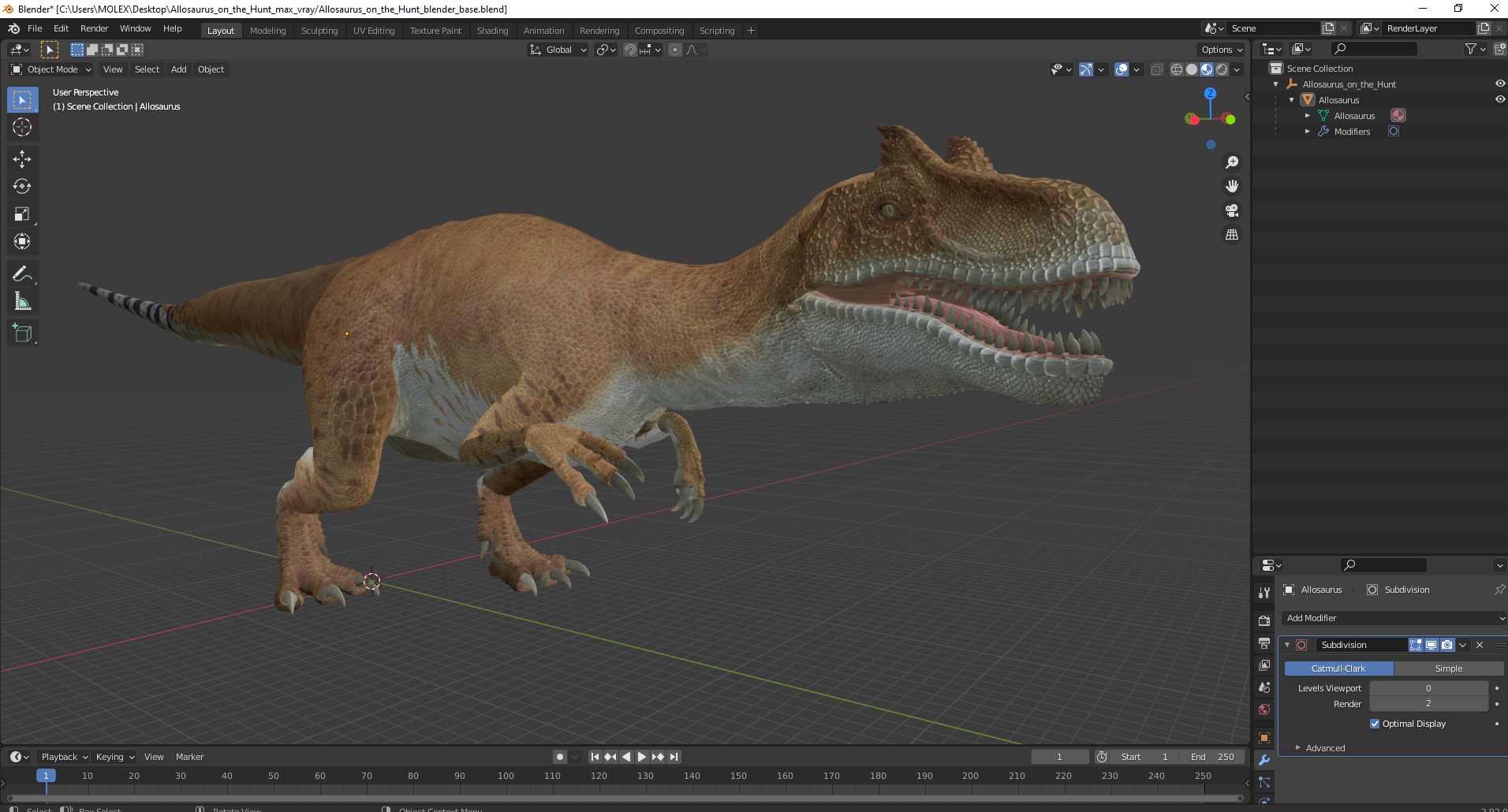Hide Allosaurus_on_the_Hunt collection in viewport
Viewport: 1508px width, 812px height.
tap(1499, 84)
